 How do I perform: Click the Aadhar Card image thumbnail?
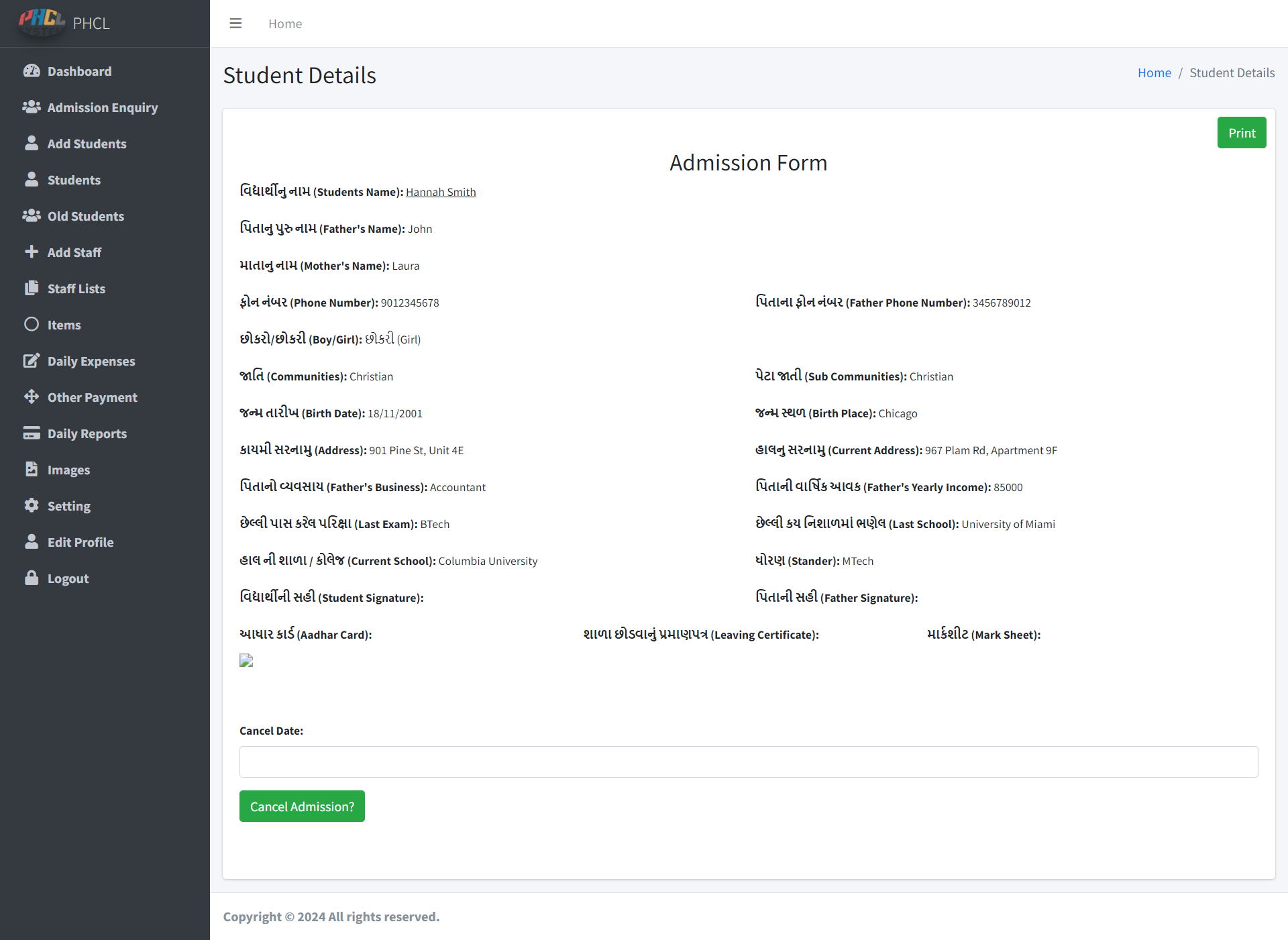click(246, 661)
